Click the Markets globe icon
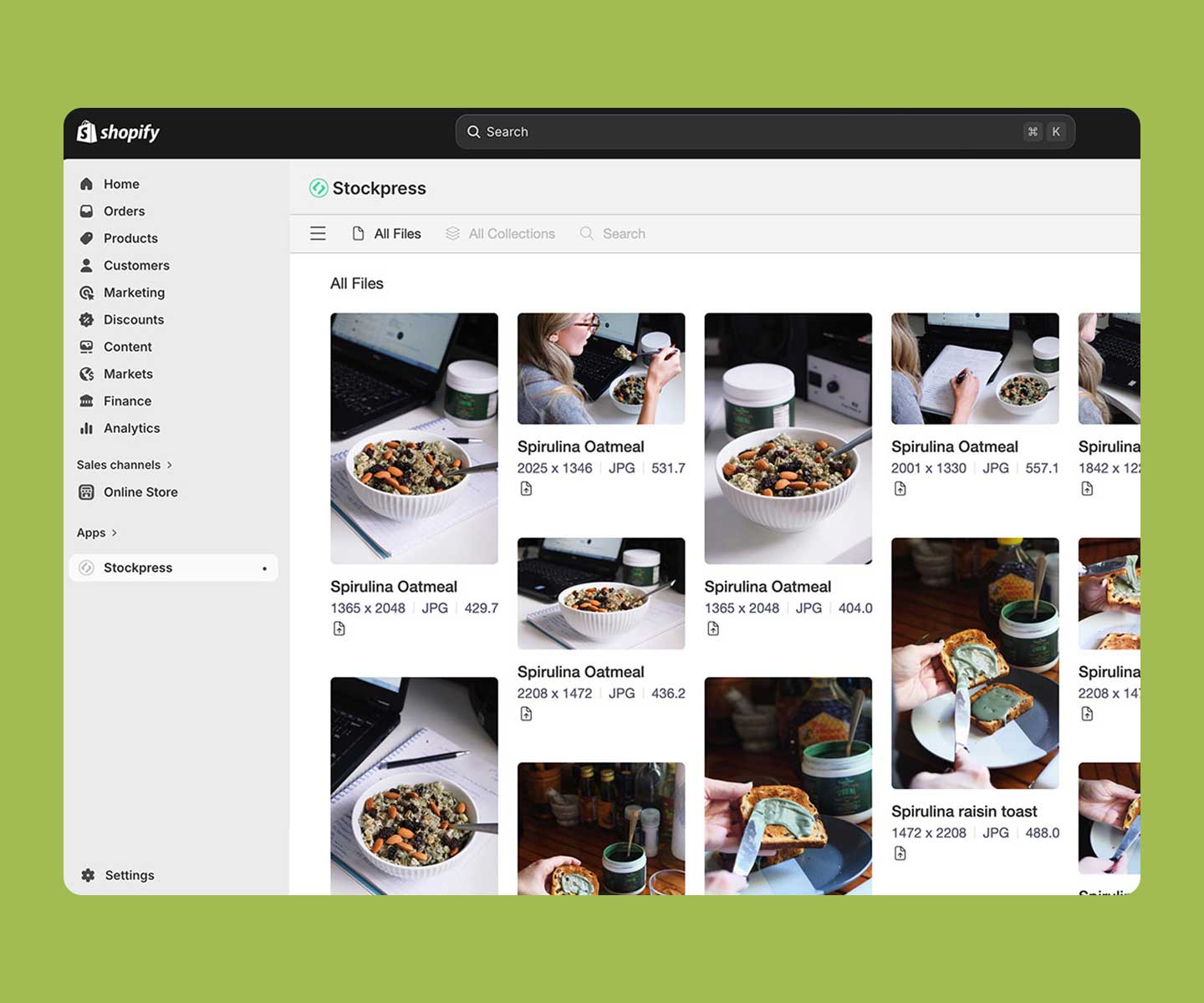The height and width of the screenshot is (1003, 1204). tap(86, 374)
